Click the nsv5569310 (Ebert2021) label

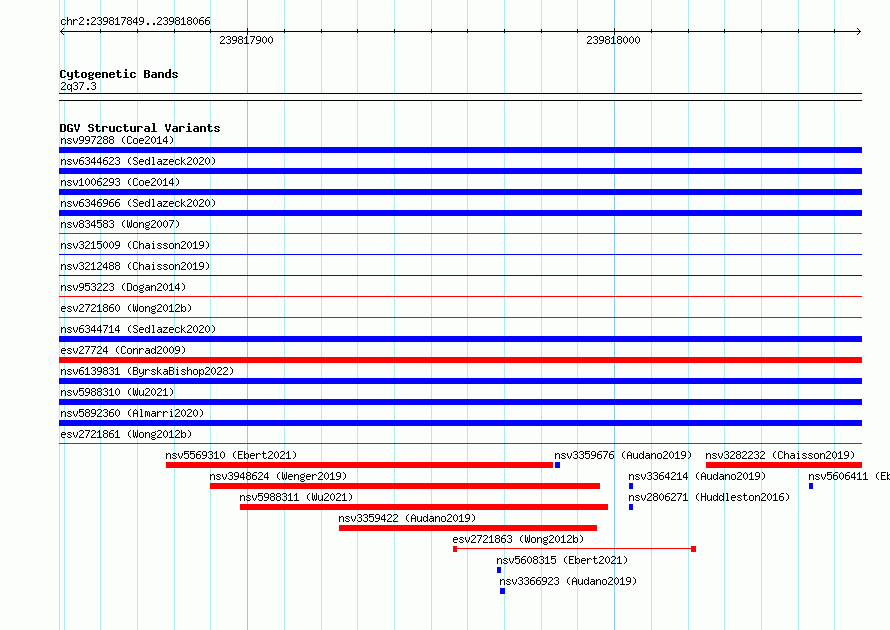(x=231, y=455)
